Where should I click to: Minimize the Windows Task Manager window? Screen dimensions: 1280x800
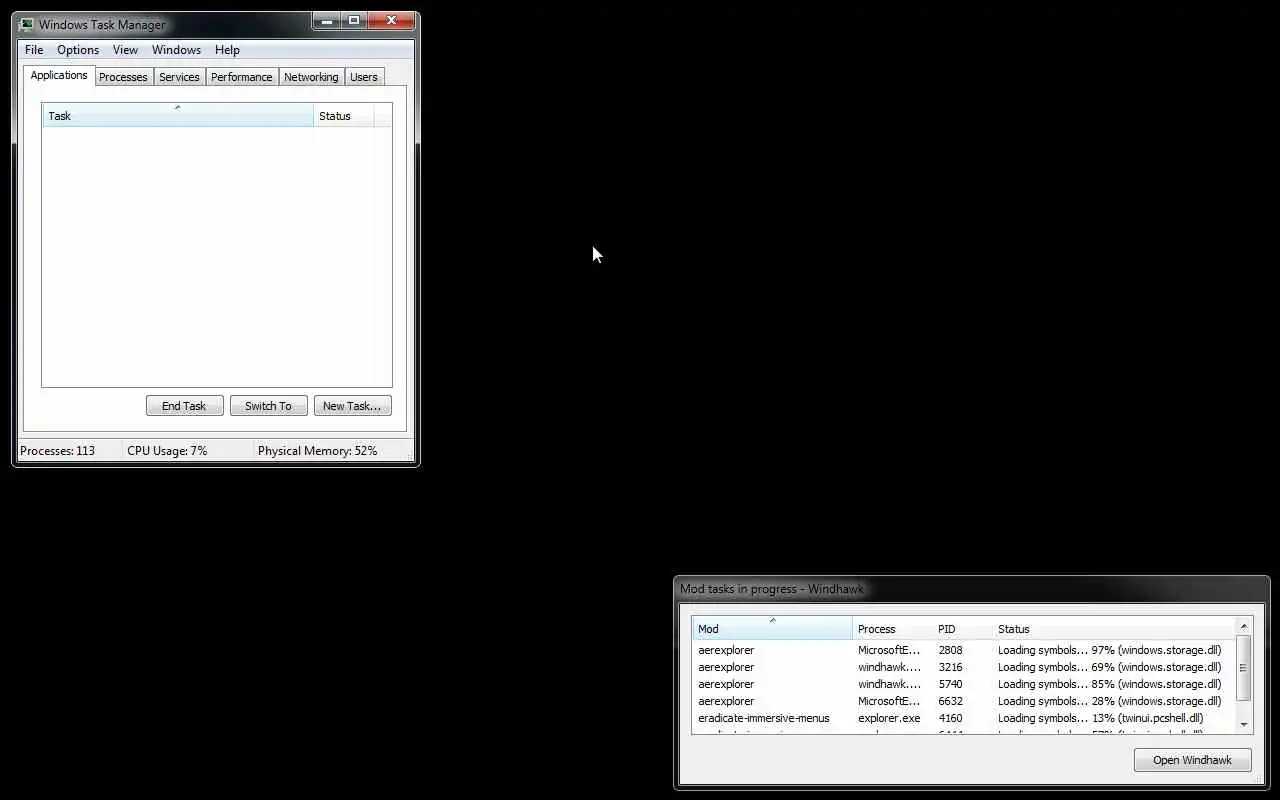[x=326, y=20]
